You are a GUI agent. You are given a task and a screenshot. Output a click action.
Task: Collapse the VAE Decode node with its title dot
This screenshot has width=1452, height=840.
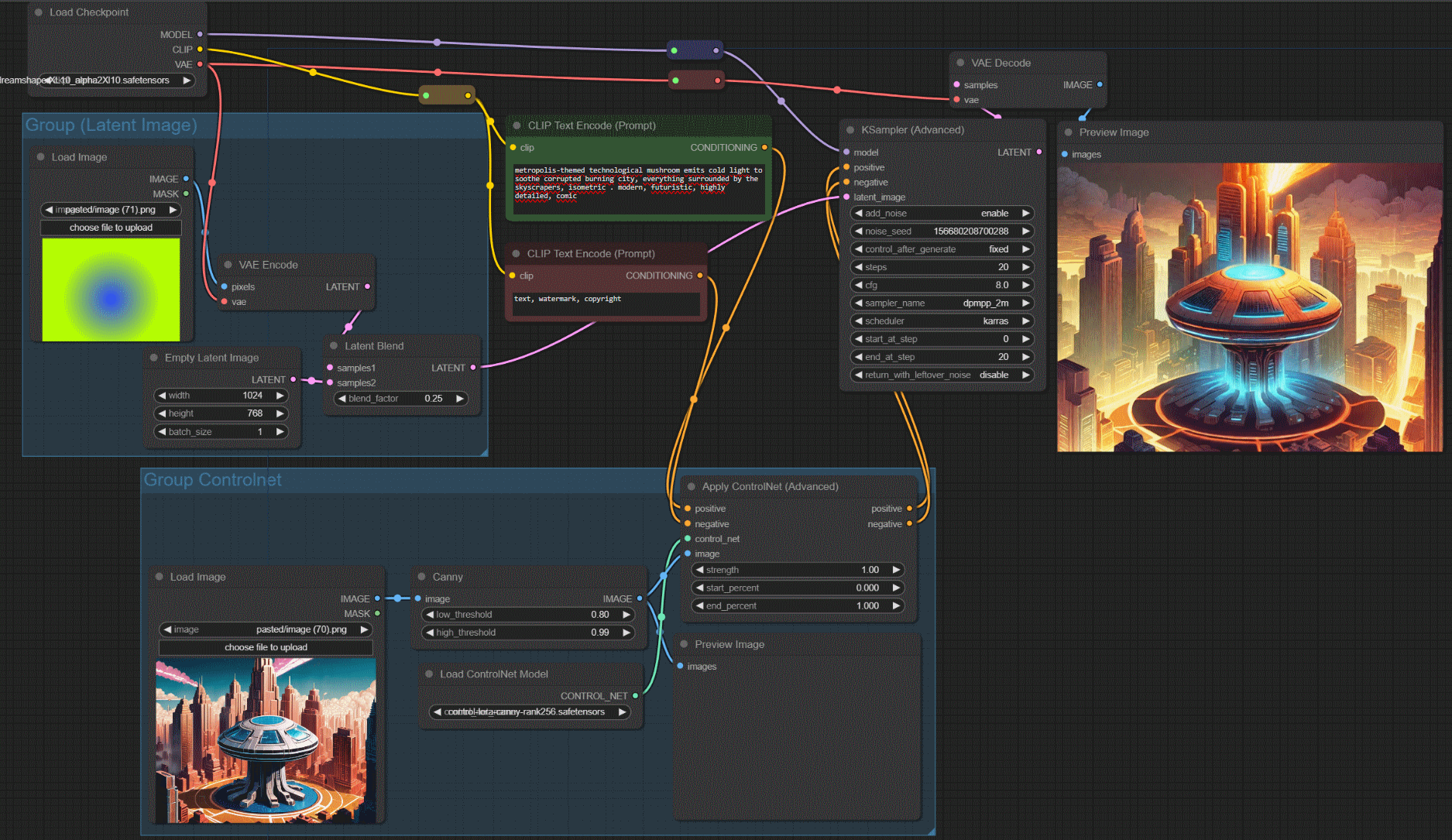(x=960, y=63)
